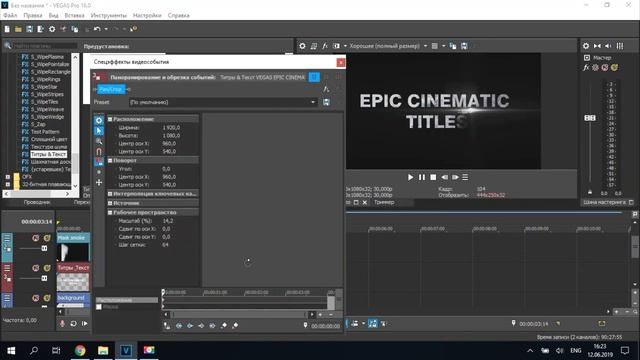Viewport: 640px width, 360px height.
Task: Save the Pan/Crop preset with the disk icon
Action: (326, 102)
